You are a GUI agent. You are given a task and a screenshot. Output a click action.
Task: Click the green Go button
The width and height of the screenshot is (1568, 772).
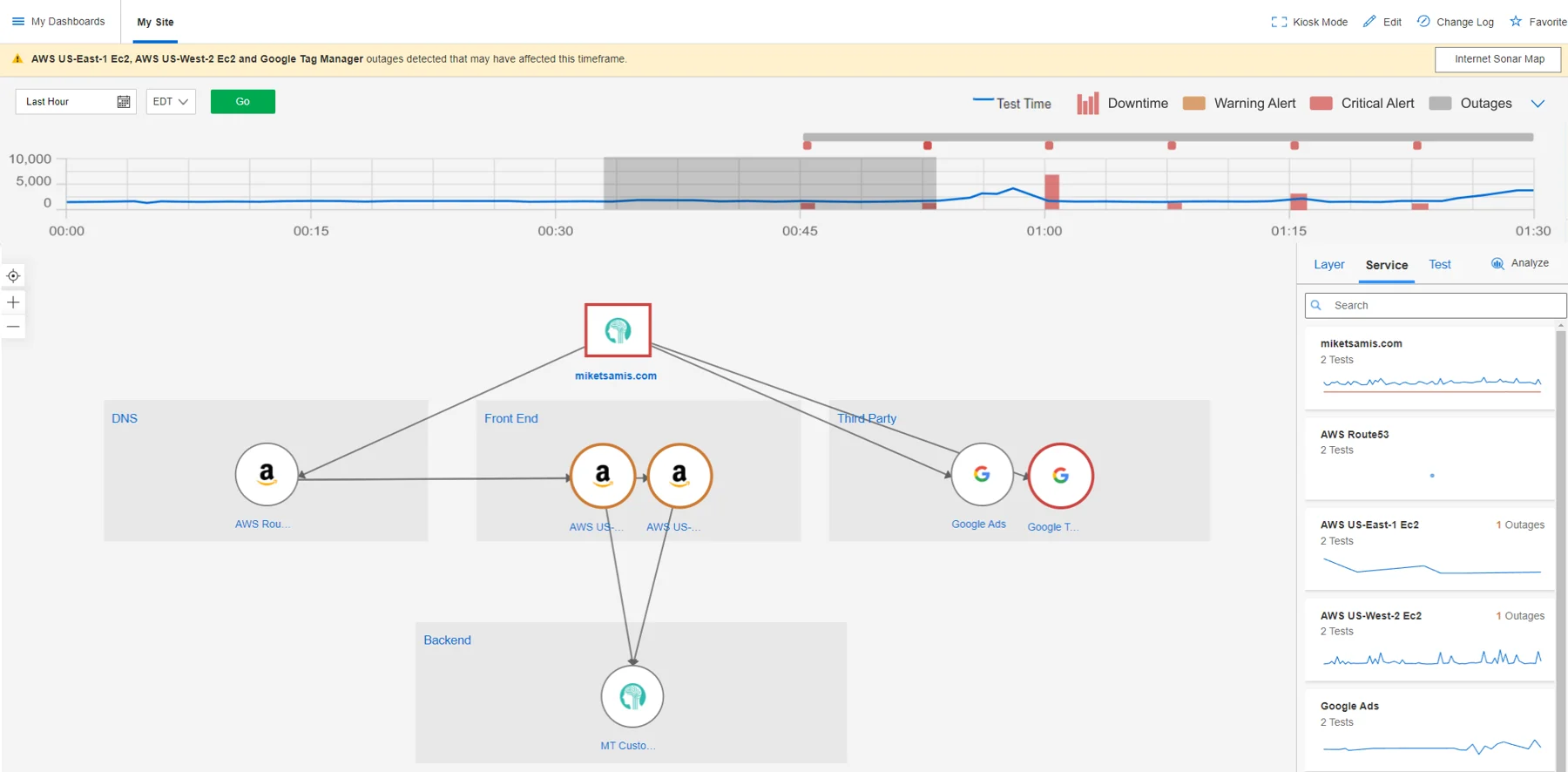click(243, 102)
